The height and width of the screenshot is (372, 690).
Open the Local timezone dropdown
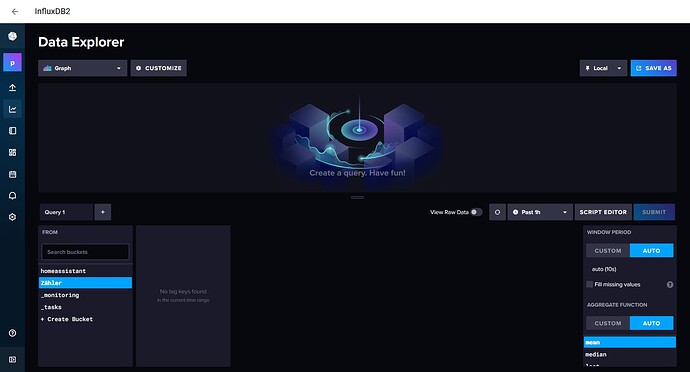coord(603,68)
